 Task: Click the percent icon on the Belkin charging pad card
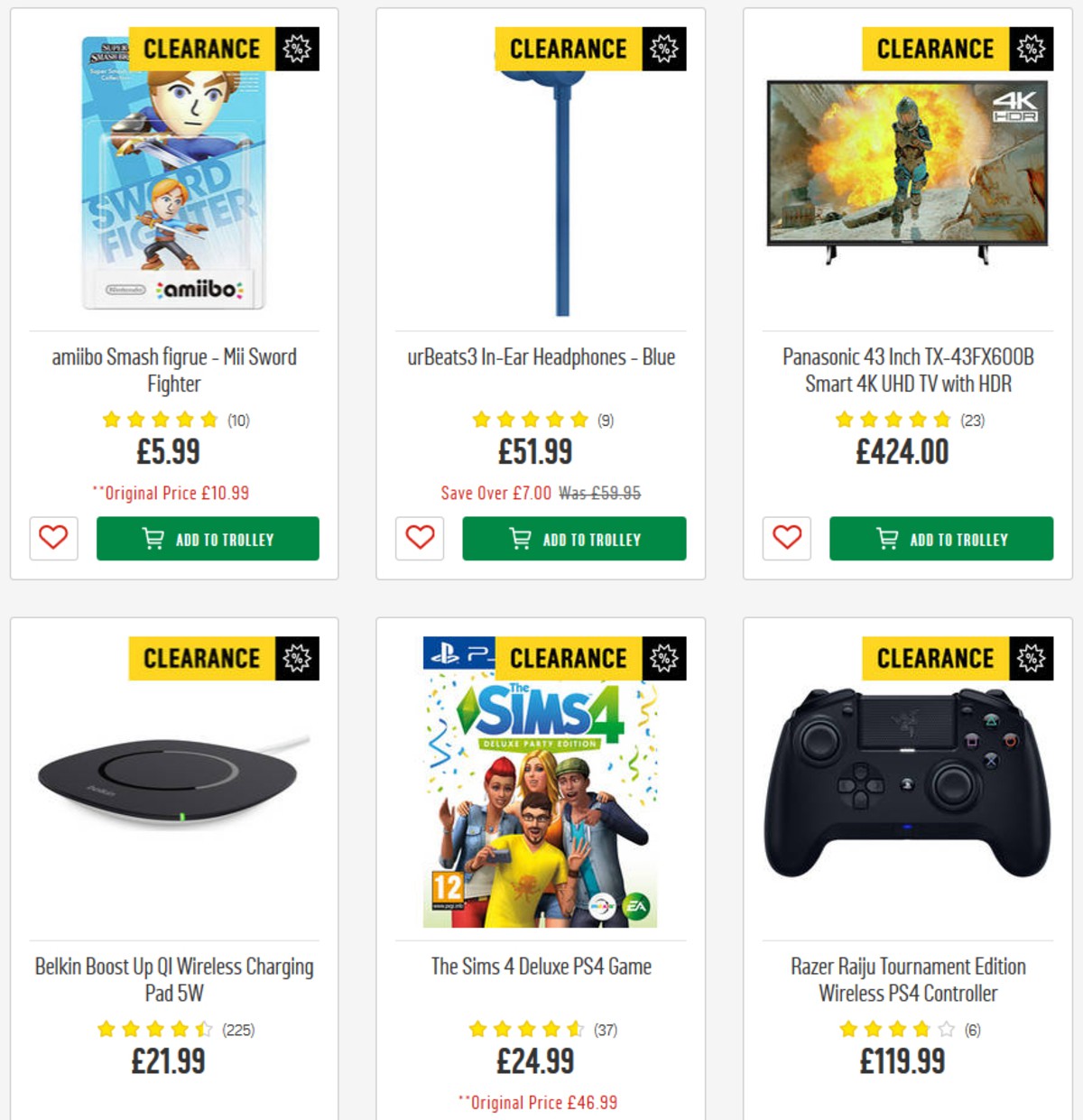click(x=299, y=659)
